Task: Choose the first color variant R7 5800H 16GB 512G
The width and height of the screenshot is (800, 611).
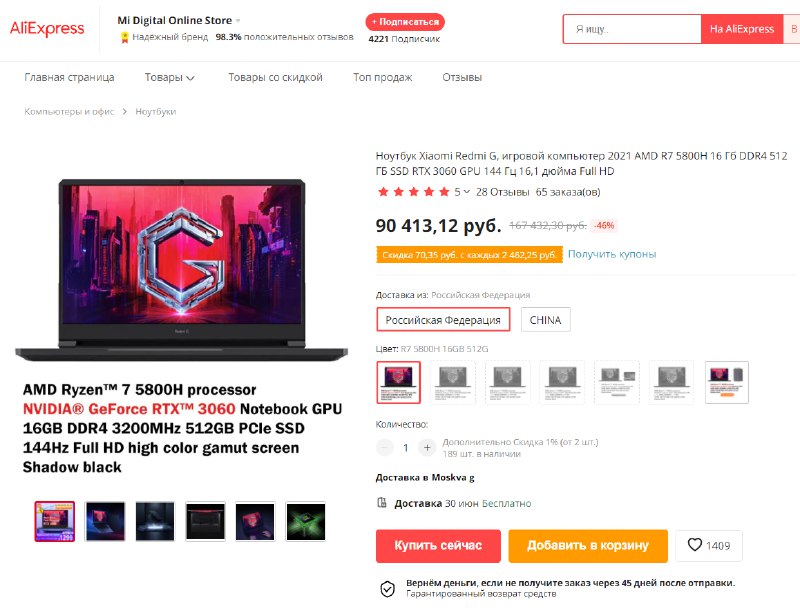Action: click(398, 383)
